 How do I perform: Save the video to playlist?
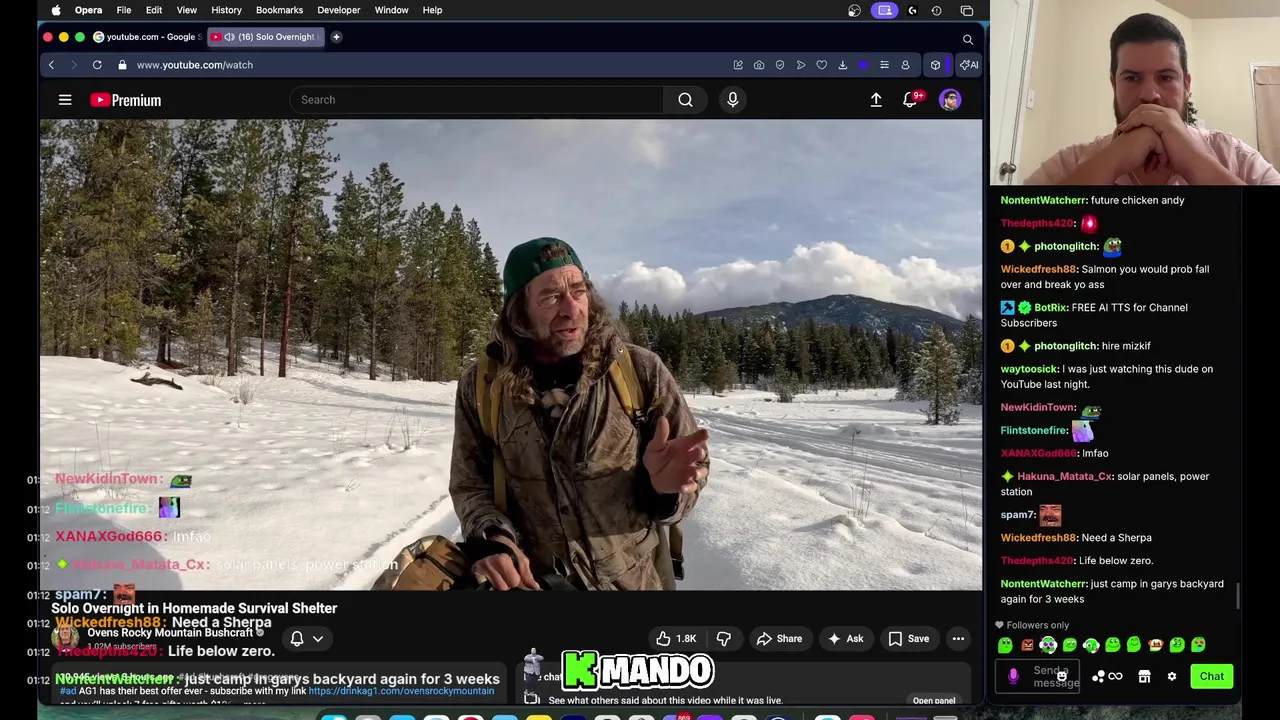[909, 639]
